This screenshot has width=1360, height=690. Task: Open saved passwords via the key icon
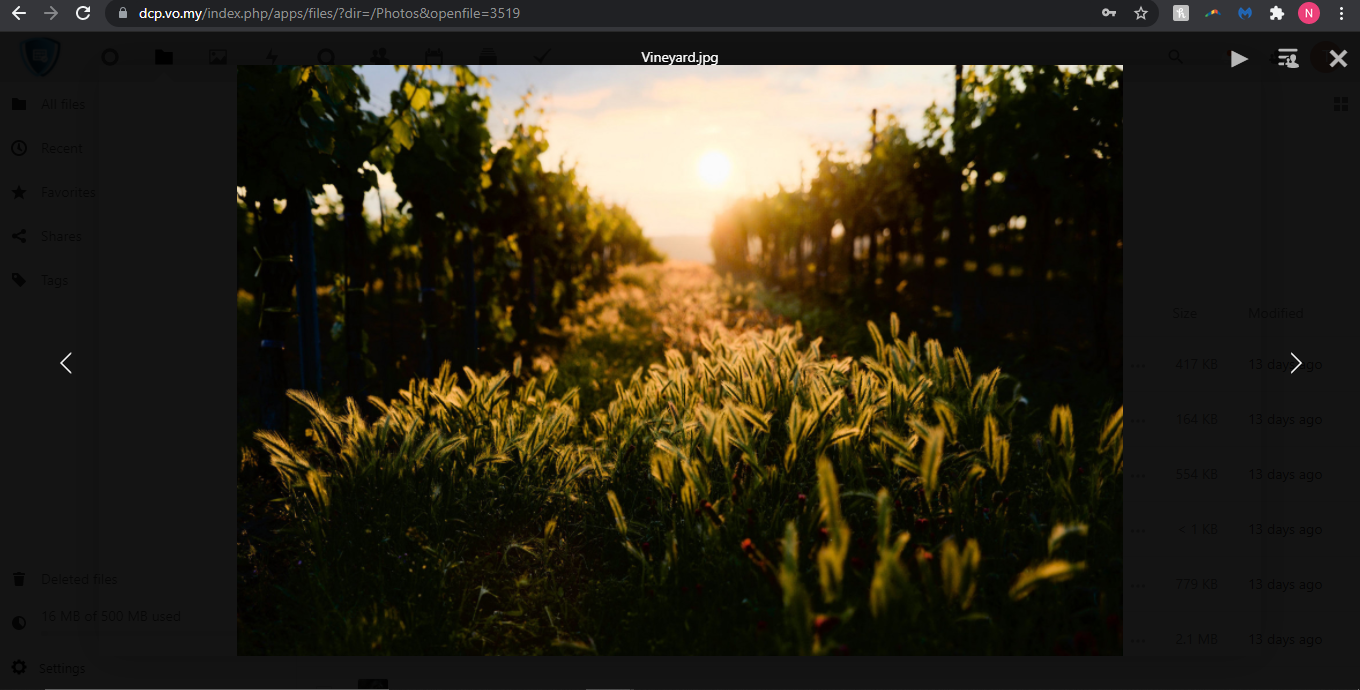coord(1108,14)
